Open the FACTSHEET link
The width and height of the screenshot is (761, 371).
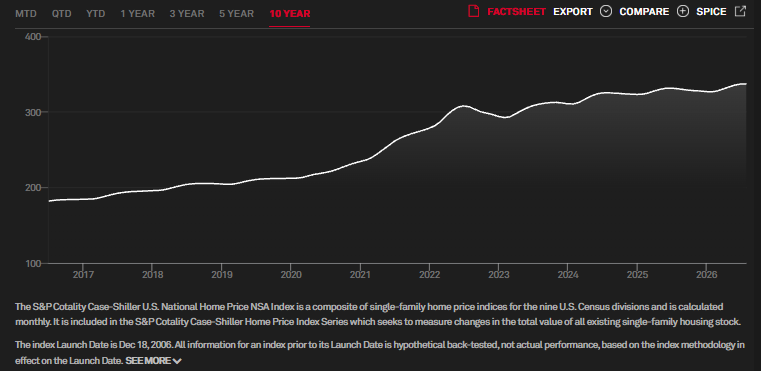[x=516, y=12]
